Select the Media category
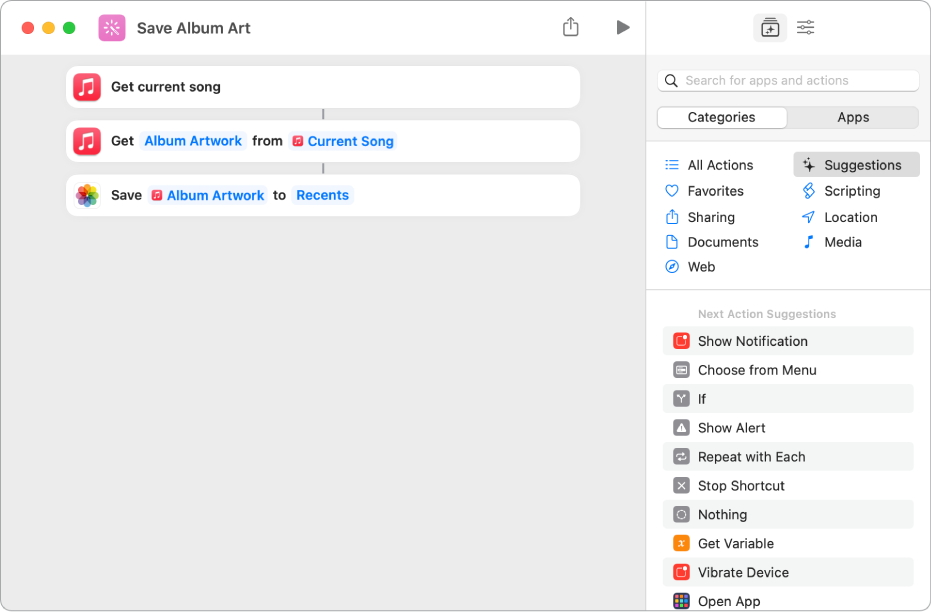This screenshot has width=932, height=612. pos(843,241)
